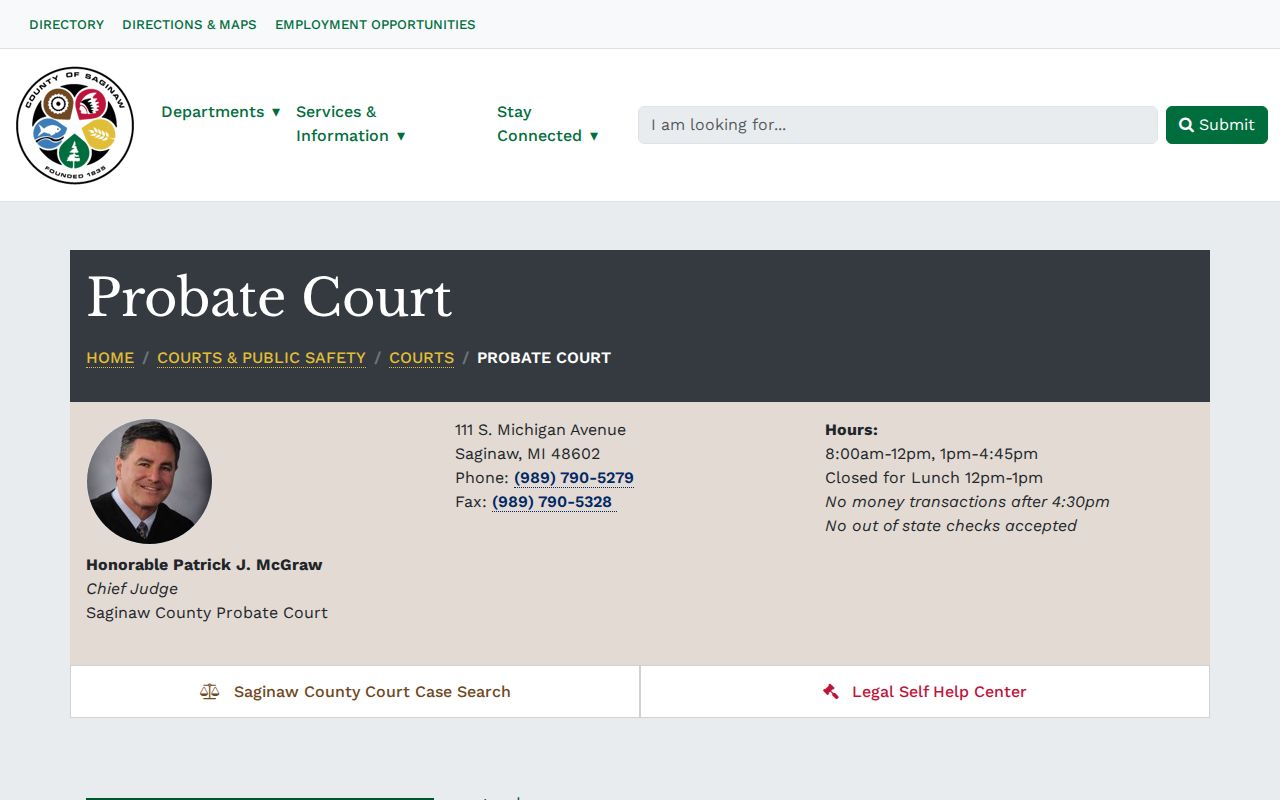Screen dimensions: 1280x800
Task: Click fax number (989) 790-5328
Action: 552,502
